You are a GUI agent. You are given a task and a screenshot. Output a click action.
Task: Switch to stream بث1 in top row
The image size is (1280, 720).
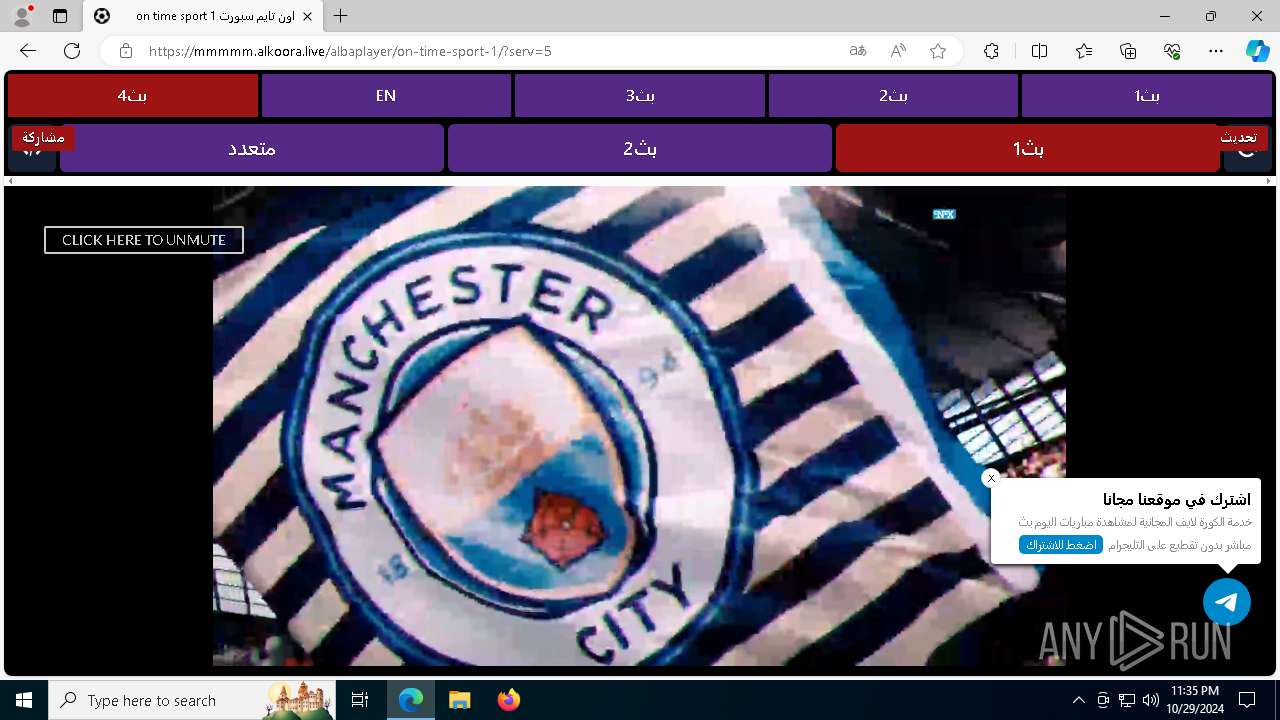1147,96
